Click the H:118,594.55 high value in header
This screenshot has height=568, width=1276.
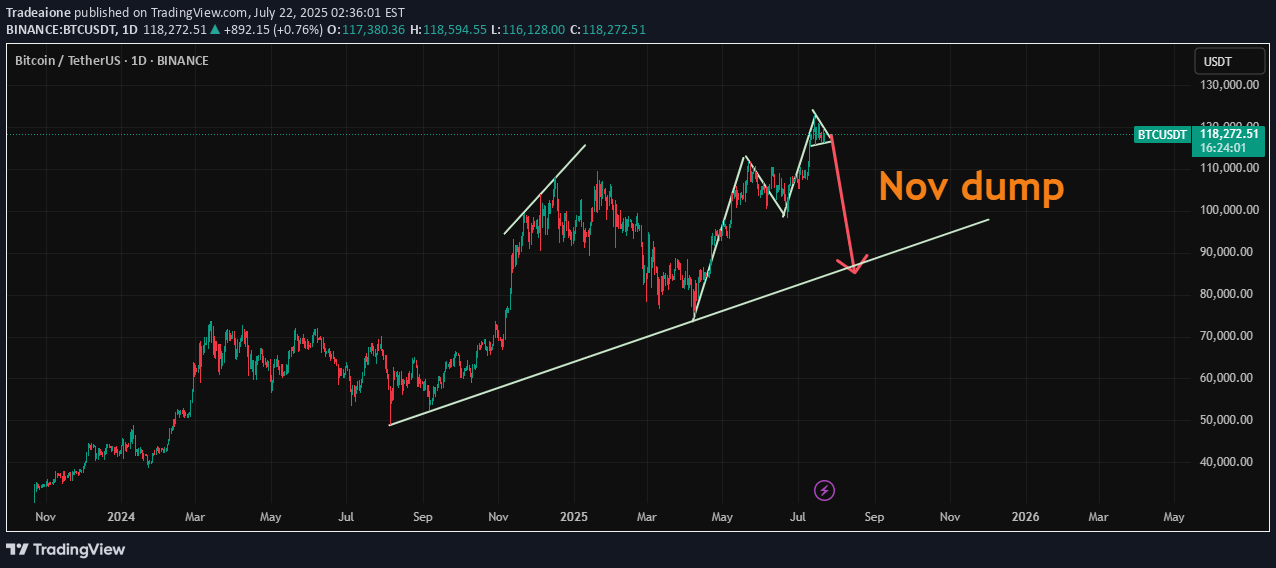tap(448, 30)
